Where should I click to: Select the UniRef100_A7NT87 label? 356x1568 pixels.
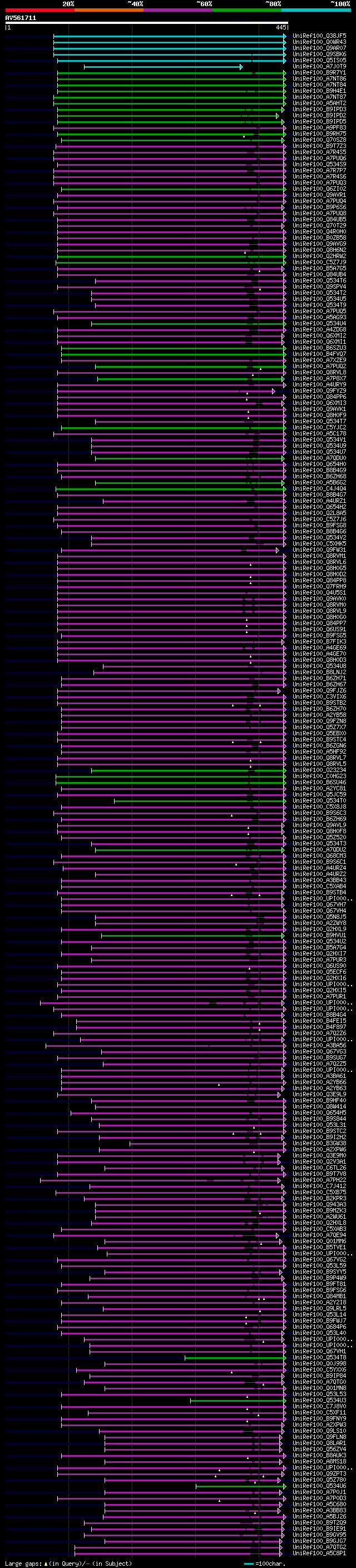319,97
